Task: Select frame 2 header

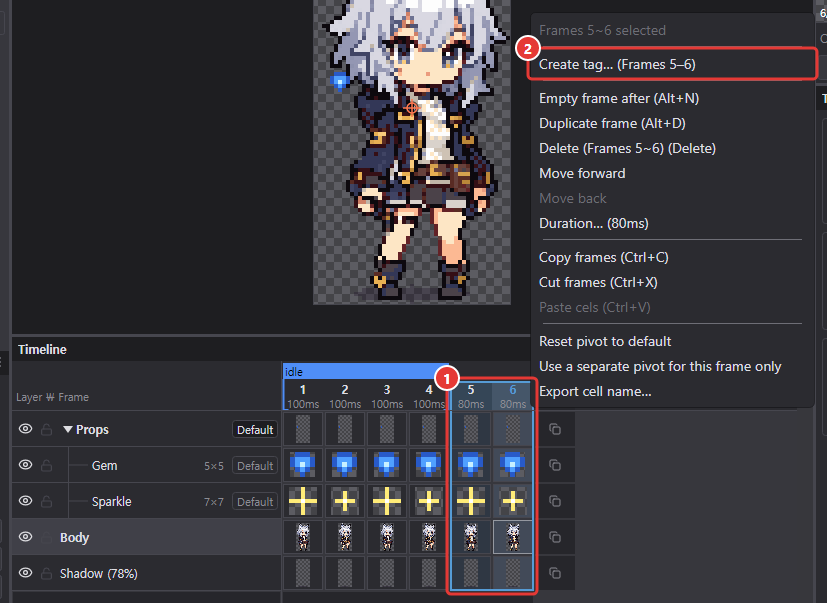Action: click(345, 396)
